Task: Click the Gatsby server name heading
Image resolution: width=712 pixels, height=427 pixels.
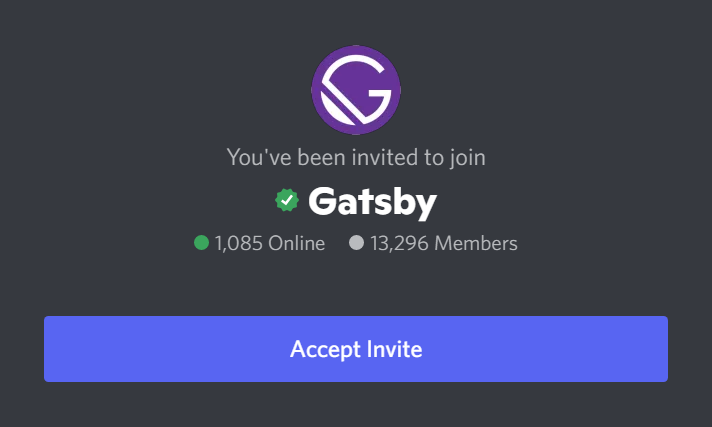Action: [372, 202]
